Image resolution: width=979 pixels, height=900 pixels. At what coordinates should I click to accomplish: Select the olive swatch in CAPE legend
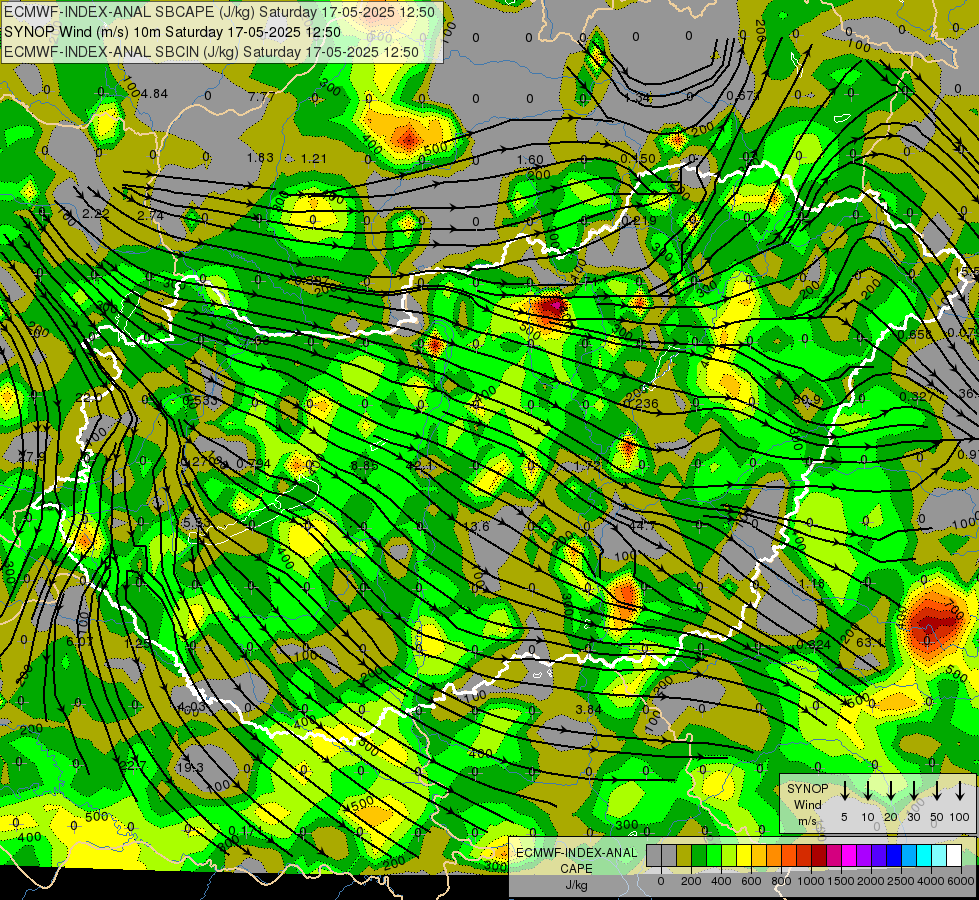tap(684, 855)
